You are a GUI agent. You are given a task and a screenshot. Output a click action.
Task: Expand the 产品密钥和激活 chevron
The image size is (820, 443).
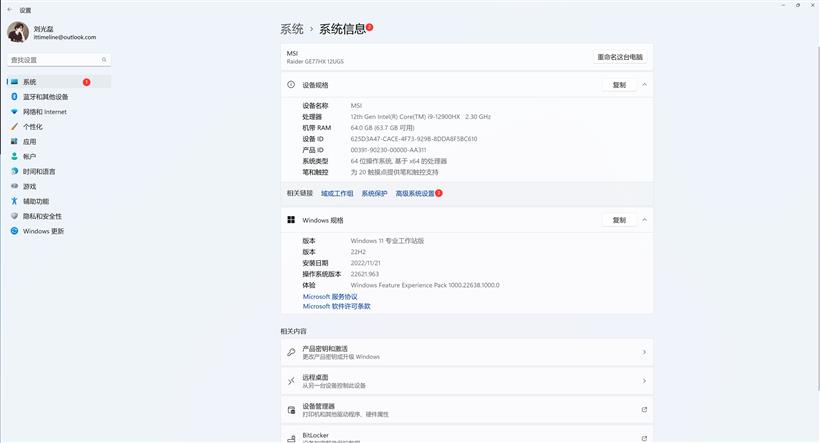(x=644, y=352)
